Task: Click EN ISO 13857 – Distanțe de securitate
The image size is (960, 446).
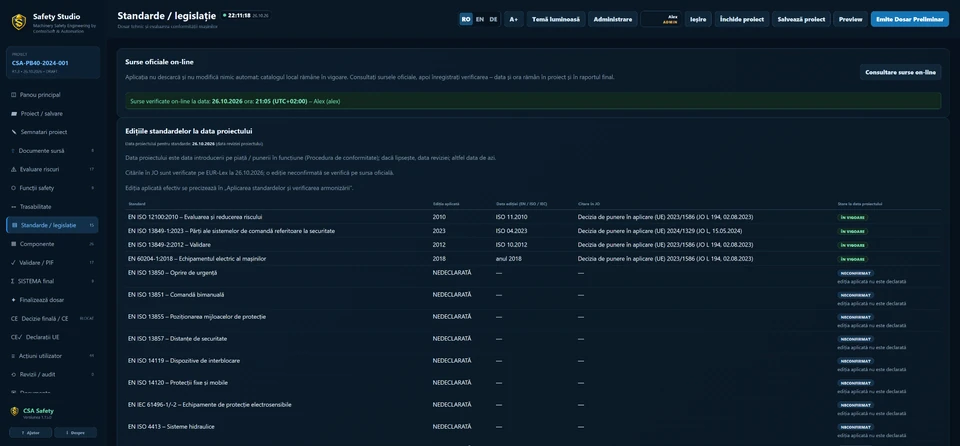Action: pyautogui.click(x=178, y=339)
